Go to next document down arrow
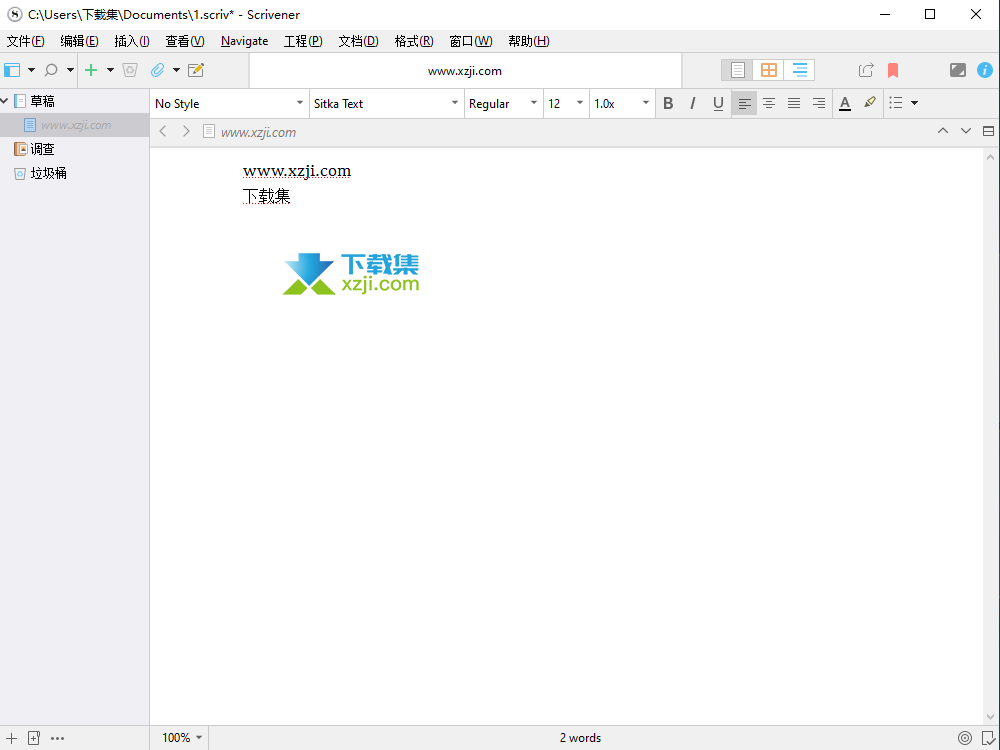 tap(966, 131)
